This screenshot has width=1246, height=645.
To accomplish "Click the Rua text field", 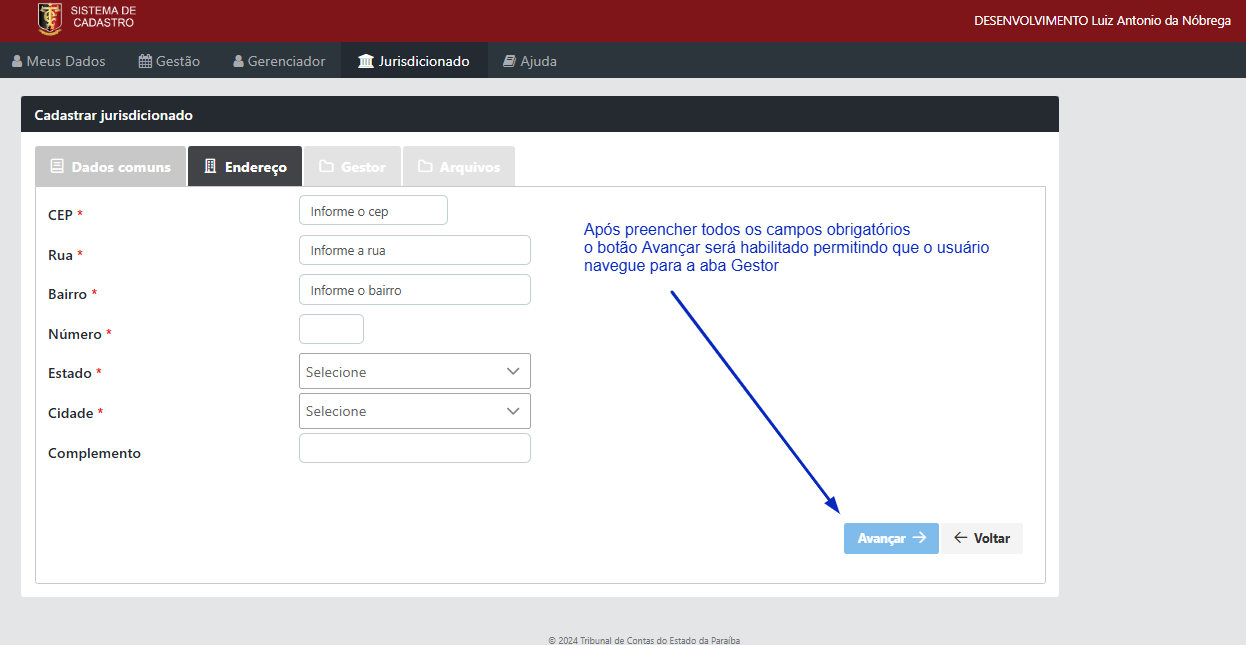I will coord(415,250).
